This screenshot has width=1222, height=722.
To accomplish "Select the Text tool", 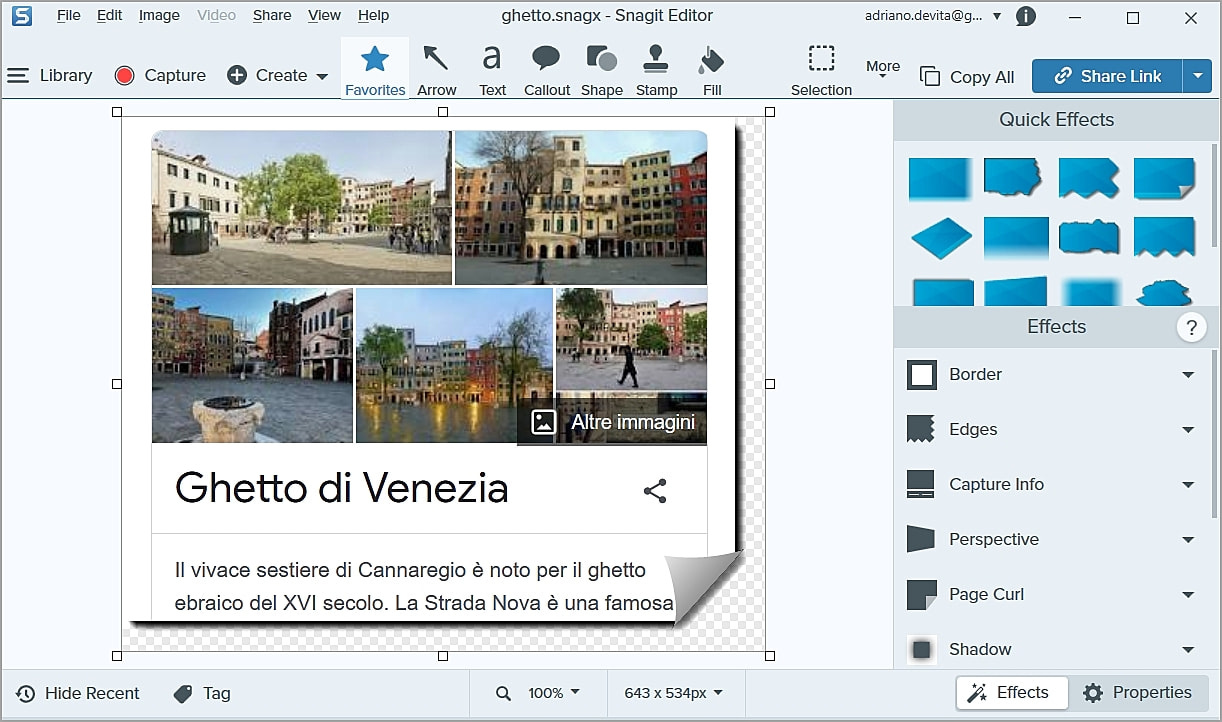I will 492,70.
